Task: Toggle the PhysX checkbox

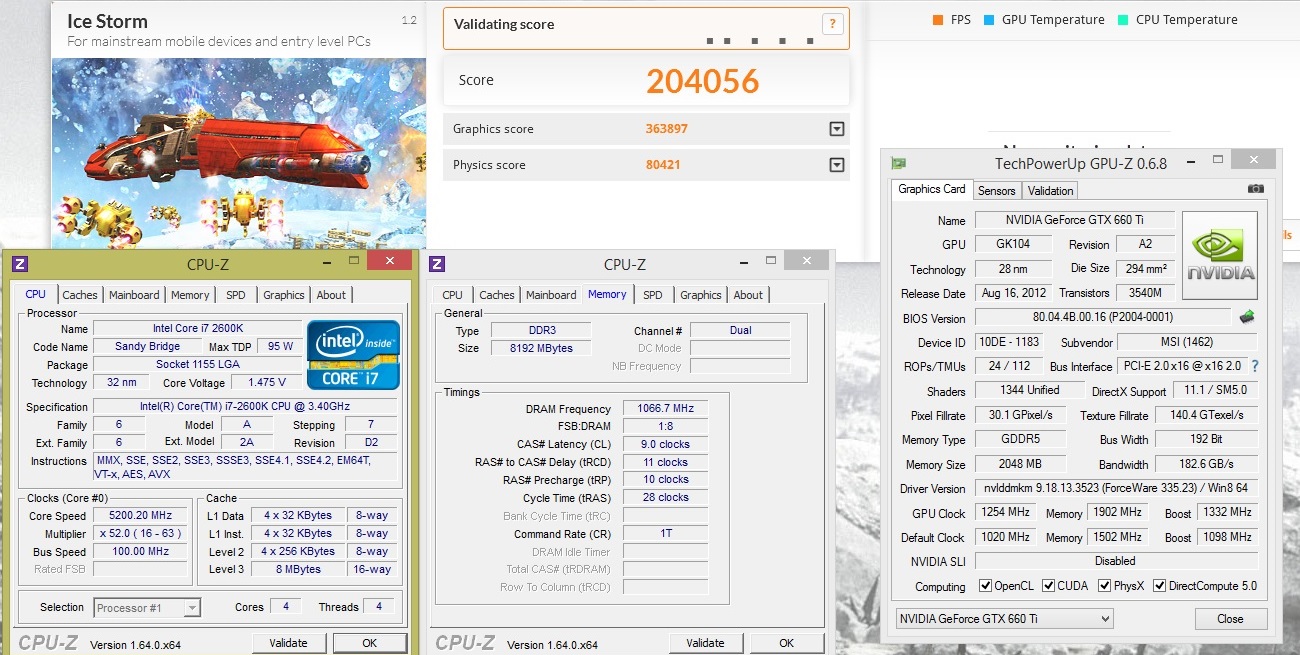Action: coord(1105,586)
